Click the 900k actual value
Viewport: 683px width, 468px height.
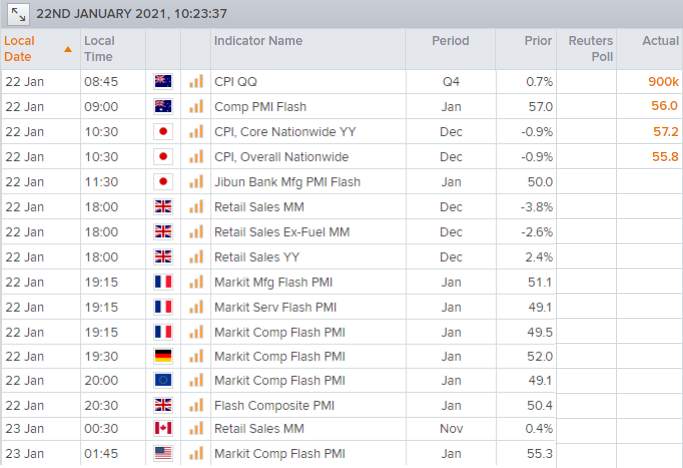tap(663, 81)
